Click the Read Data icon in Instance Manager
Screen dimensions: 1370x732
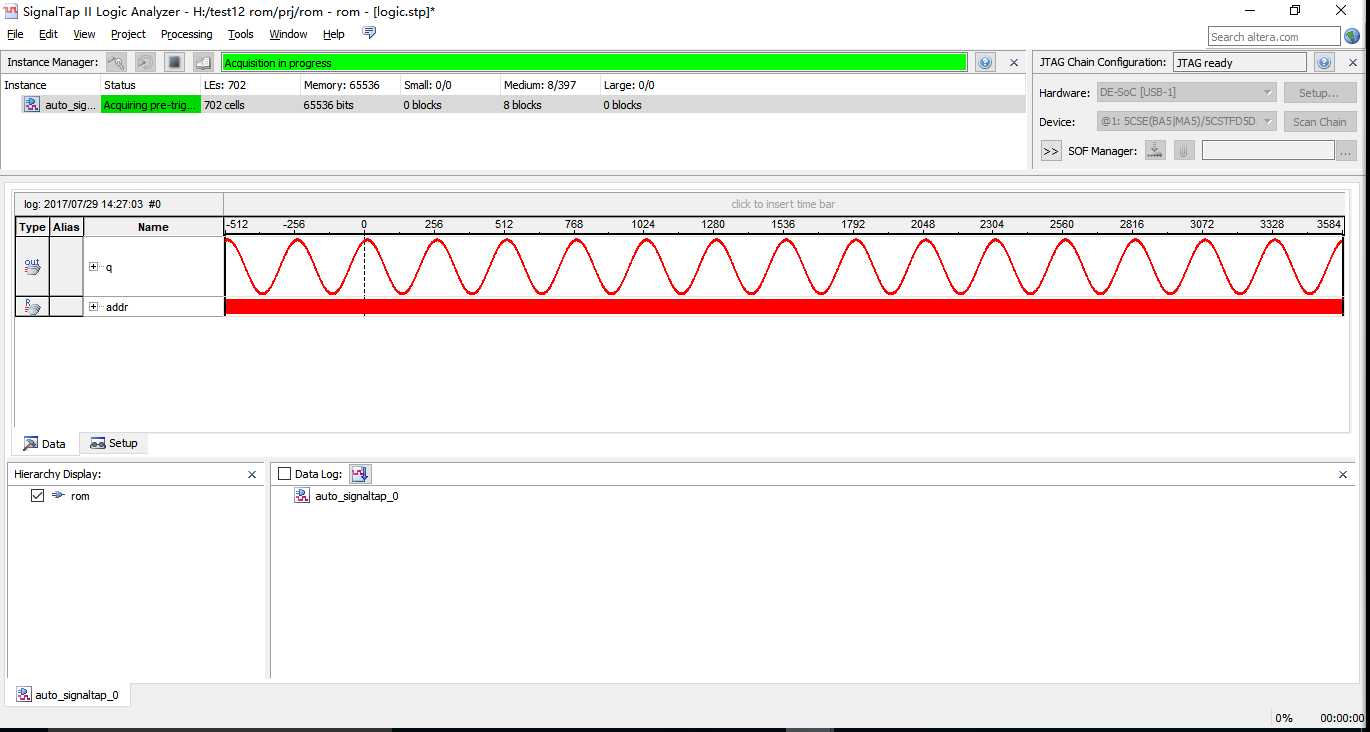pos(203,62)
